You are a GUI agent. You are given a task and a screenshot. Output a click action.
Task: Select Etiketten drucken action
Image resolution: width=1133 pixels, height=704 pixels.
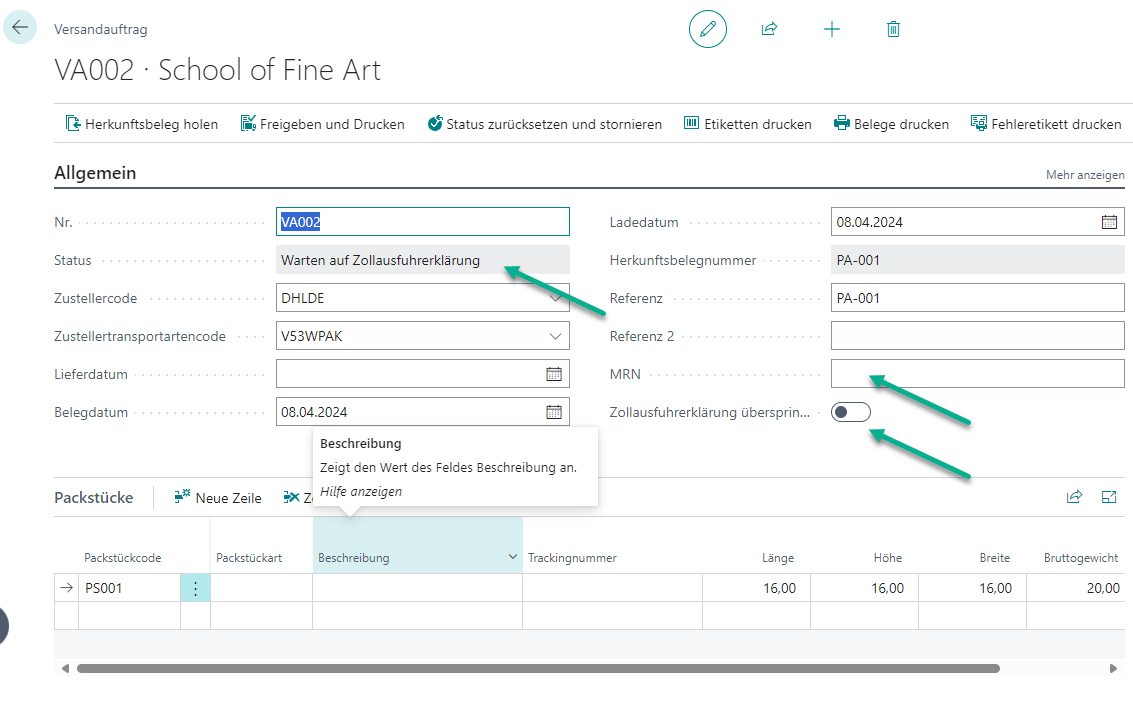coord(747,124)
